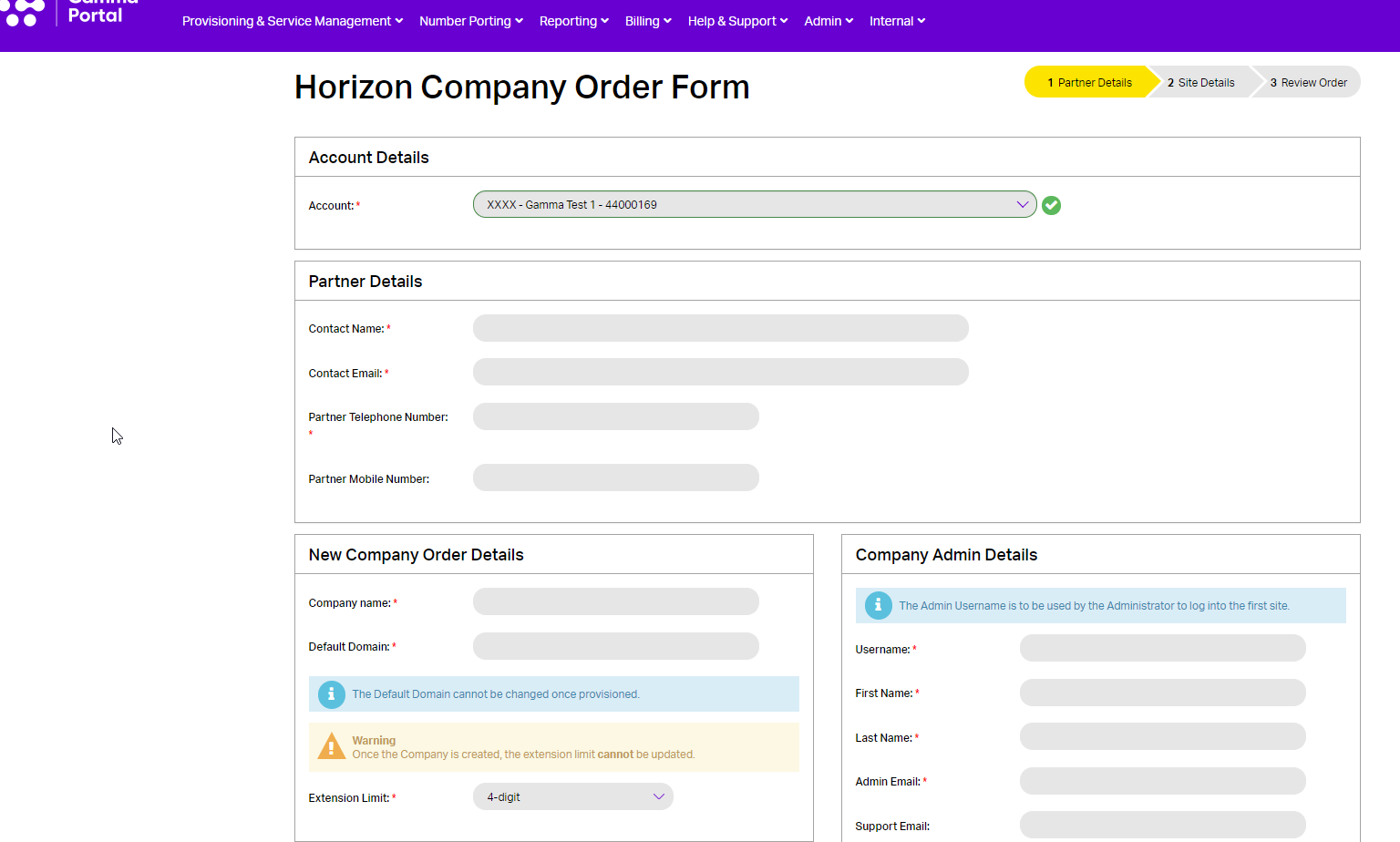This screenshot has height=842, width=1400.
Task: Click the Contact Email input field
Action: click(721, 372)
